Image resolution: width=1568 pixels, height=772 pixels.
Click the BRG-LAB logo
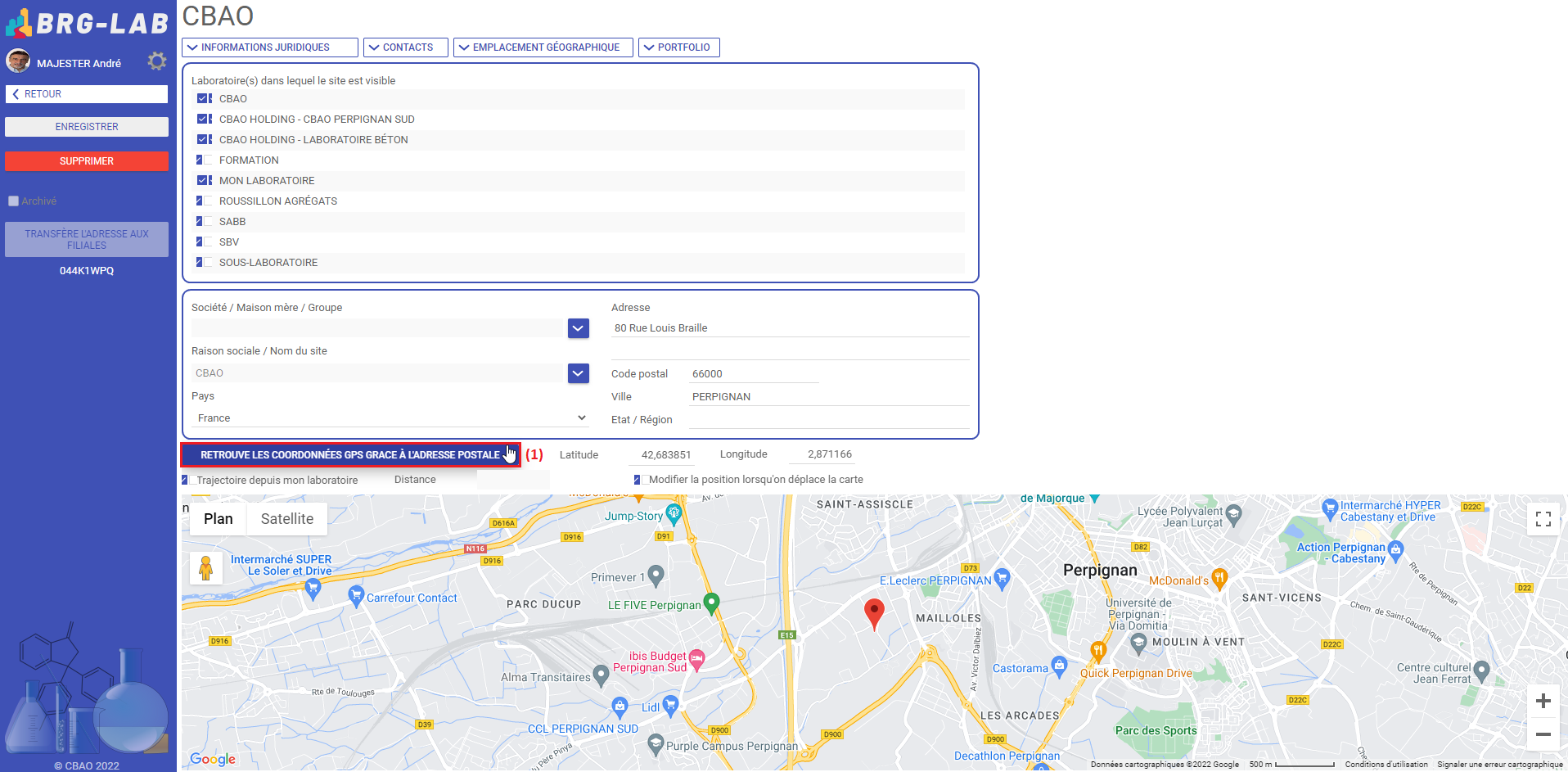[87, 23]
